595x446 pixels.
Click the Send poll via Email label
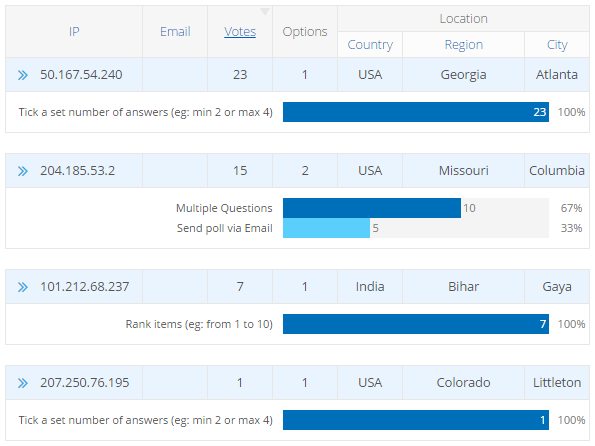(225, 228)
